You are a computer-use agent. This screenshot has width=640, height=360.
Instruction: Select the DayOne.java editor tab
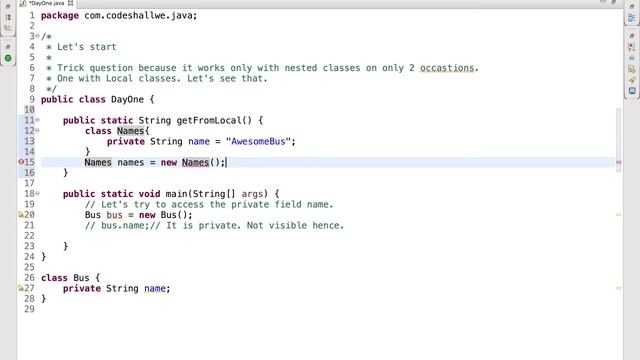pos(46,3)
